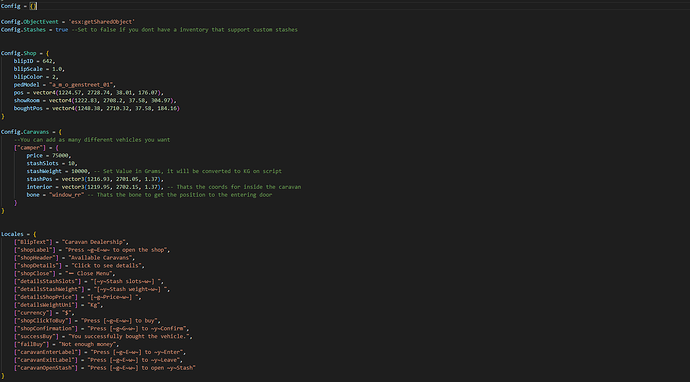Click the blipColor key

pos(28,77)
